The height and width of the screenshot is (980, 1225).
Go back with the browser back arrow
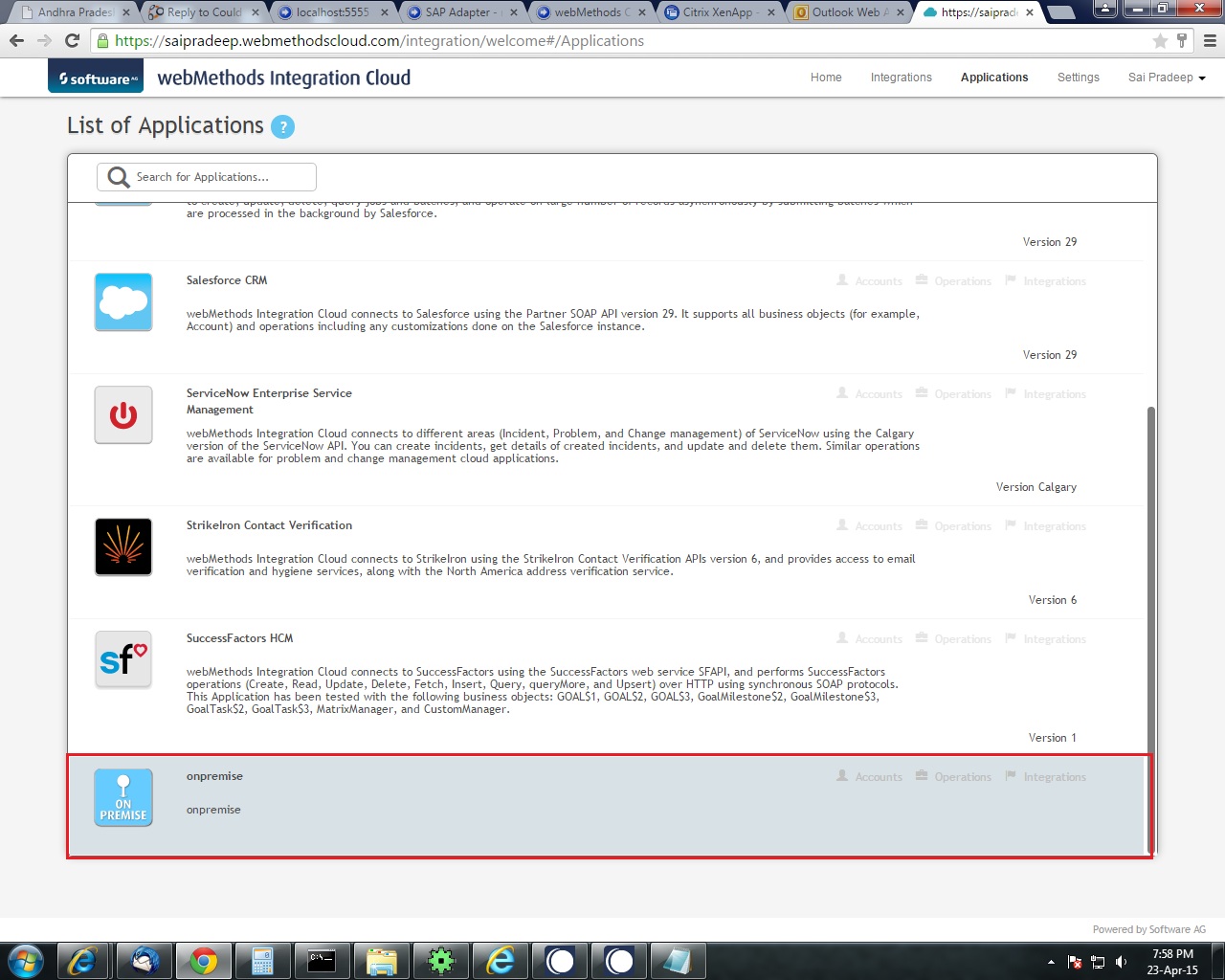point(16,40)
